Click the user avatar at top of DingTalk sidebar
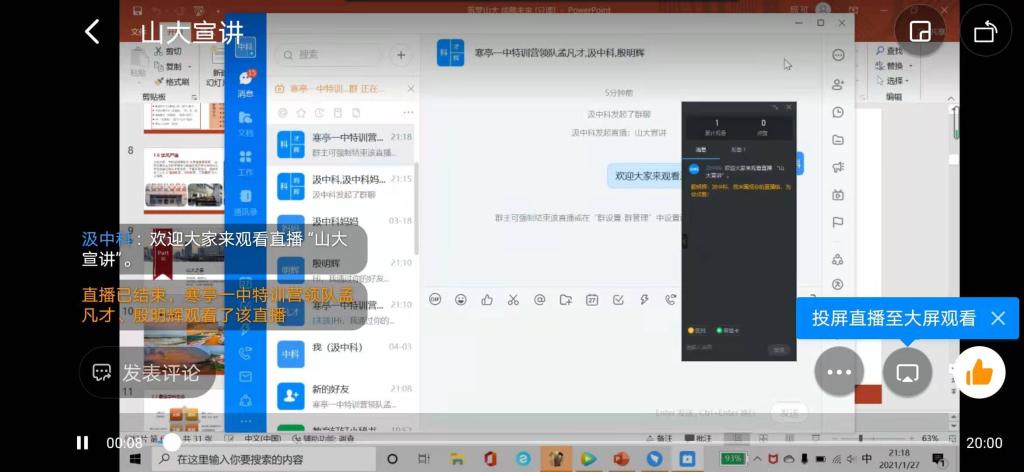1024x472 pixels. point(246,47)
